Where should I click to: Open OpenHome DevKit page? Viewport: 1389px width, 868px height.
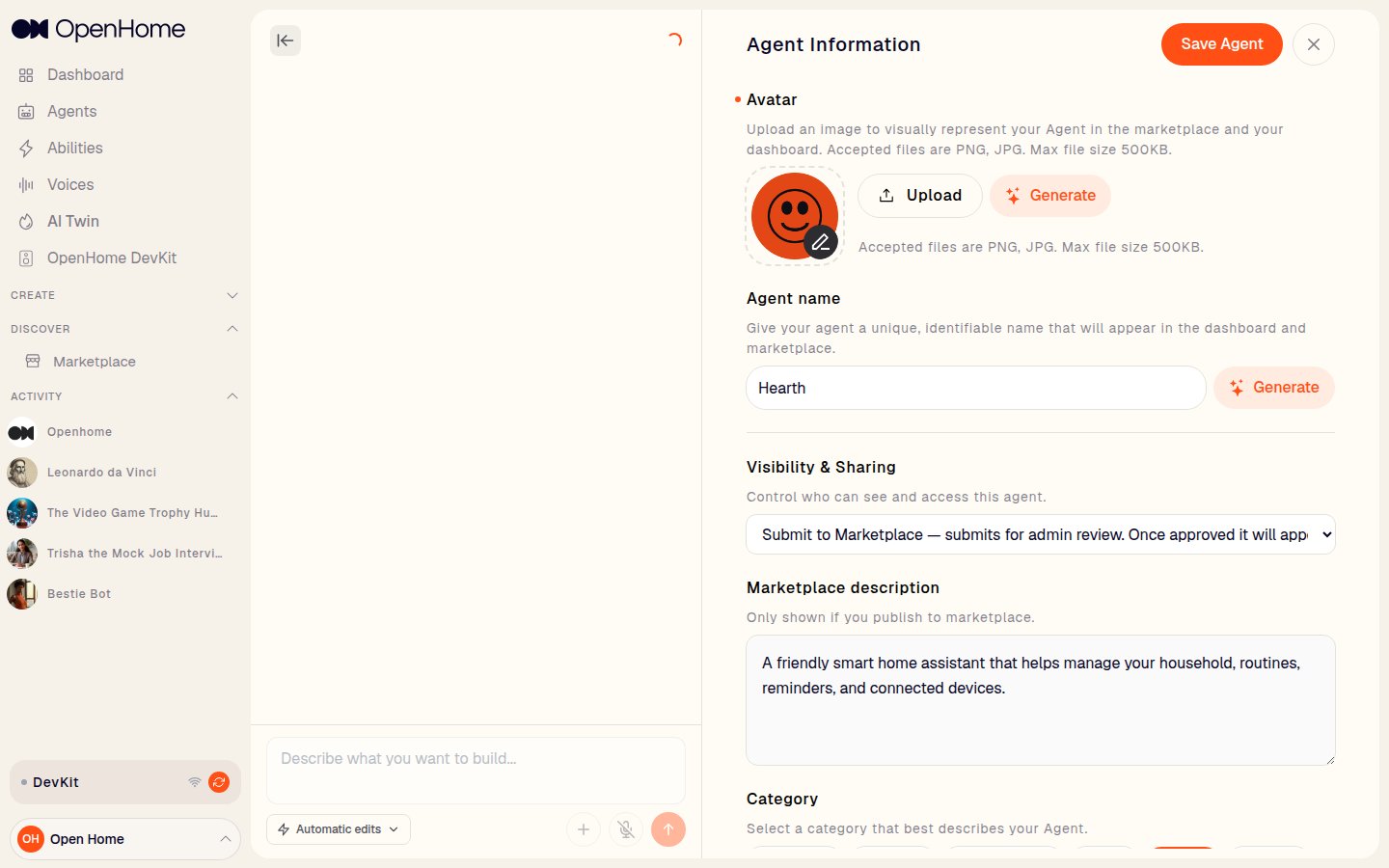point(112,258)
